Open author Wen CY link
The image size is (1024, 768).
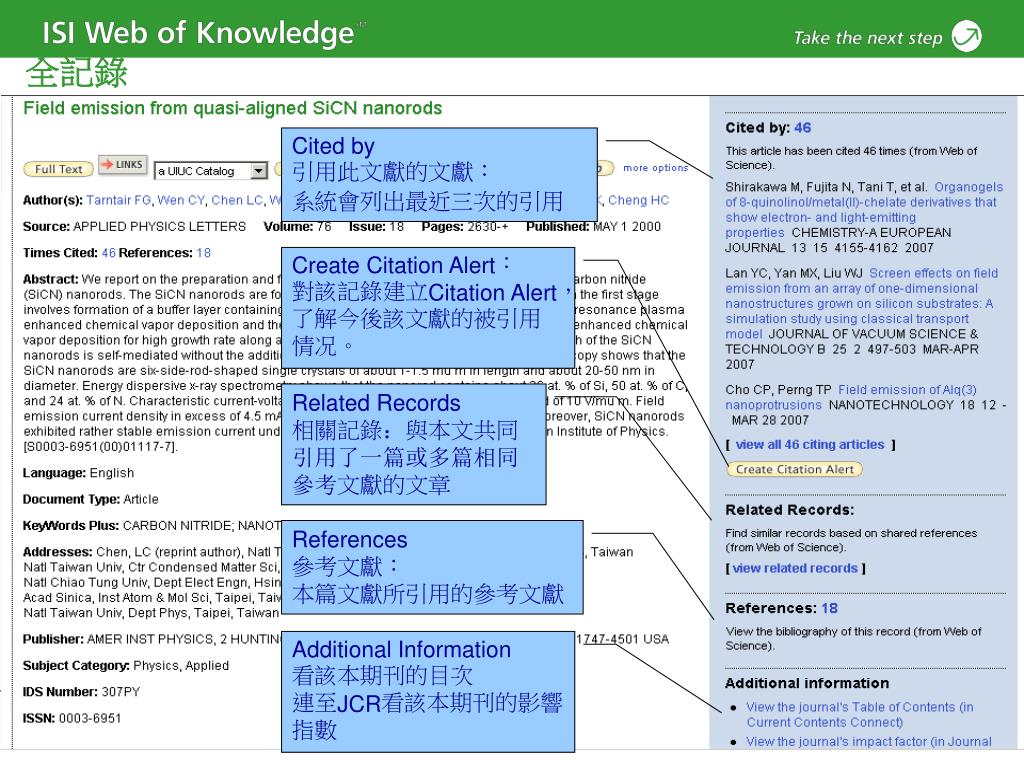pos(181,200)
